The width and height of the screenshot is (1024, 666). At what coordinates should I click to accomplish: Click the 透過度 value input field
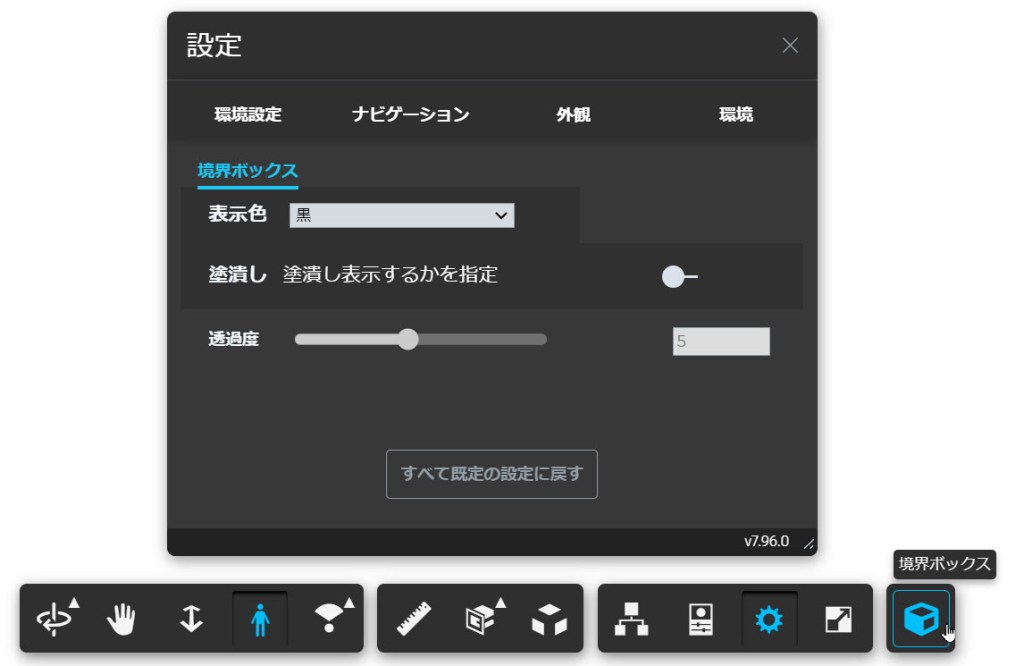tap(722, 341)
